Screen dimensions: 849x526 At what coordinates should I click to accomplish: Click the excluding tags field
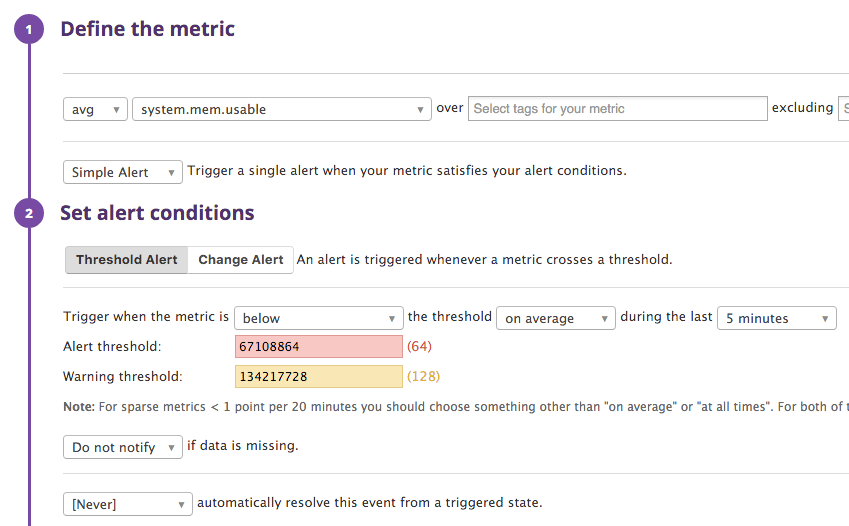(x=843, y=108)
